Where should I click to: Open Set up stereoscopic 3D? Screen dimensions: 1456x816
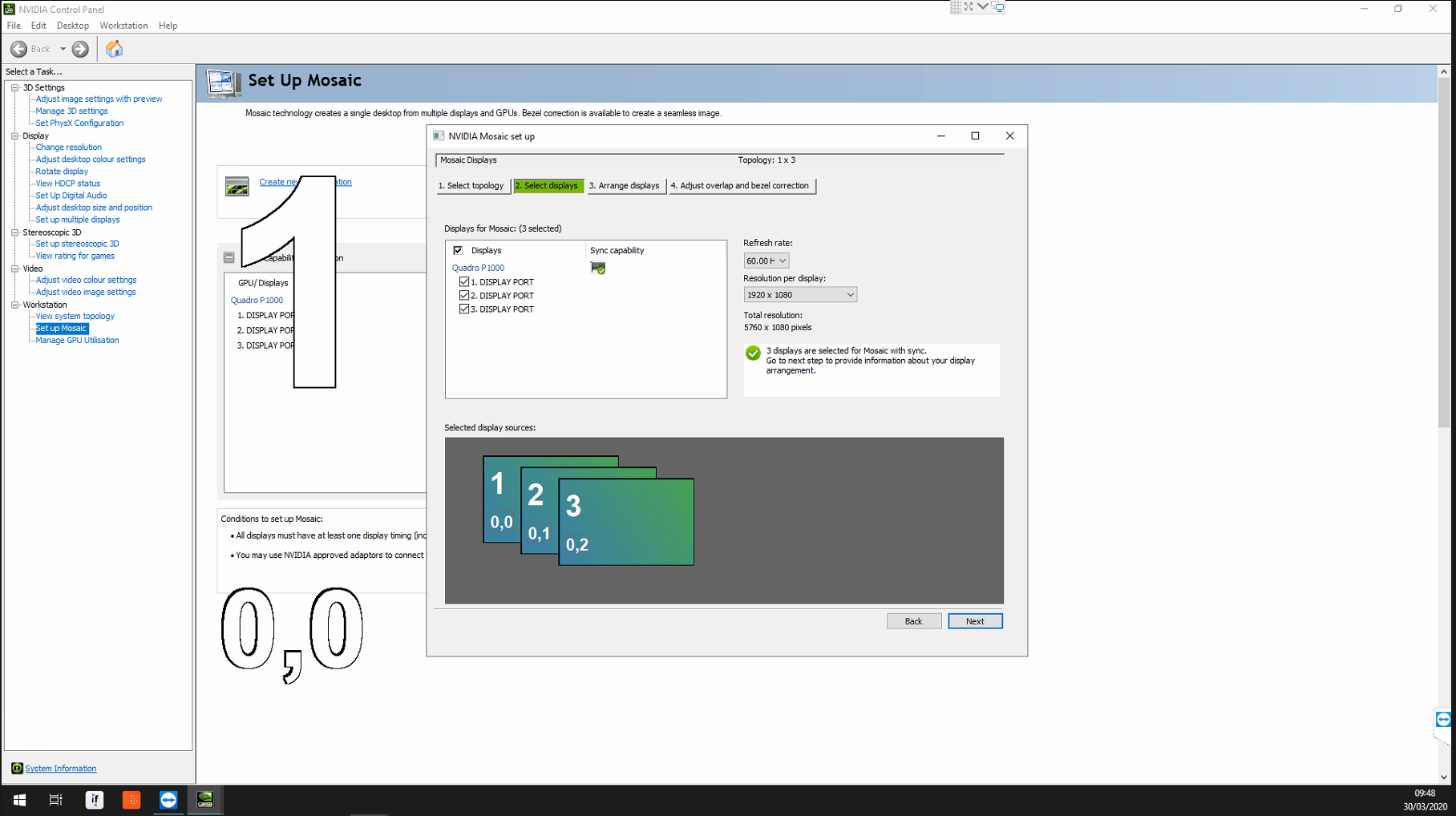pos(77,244)
